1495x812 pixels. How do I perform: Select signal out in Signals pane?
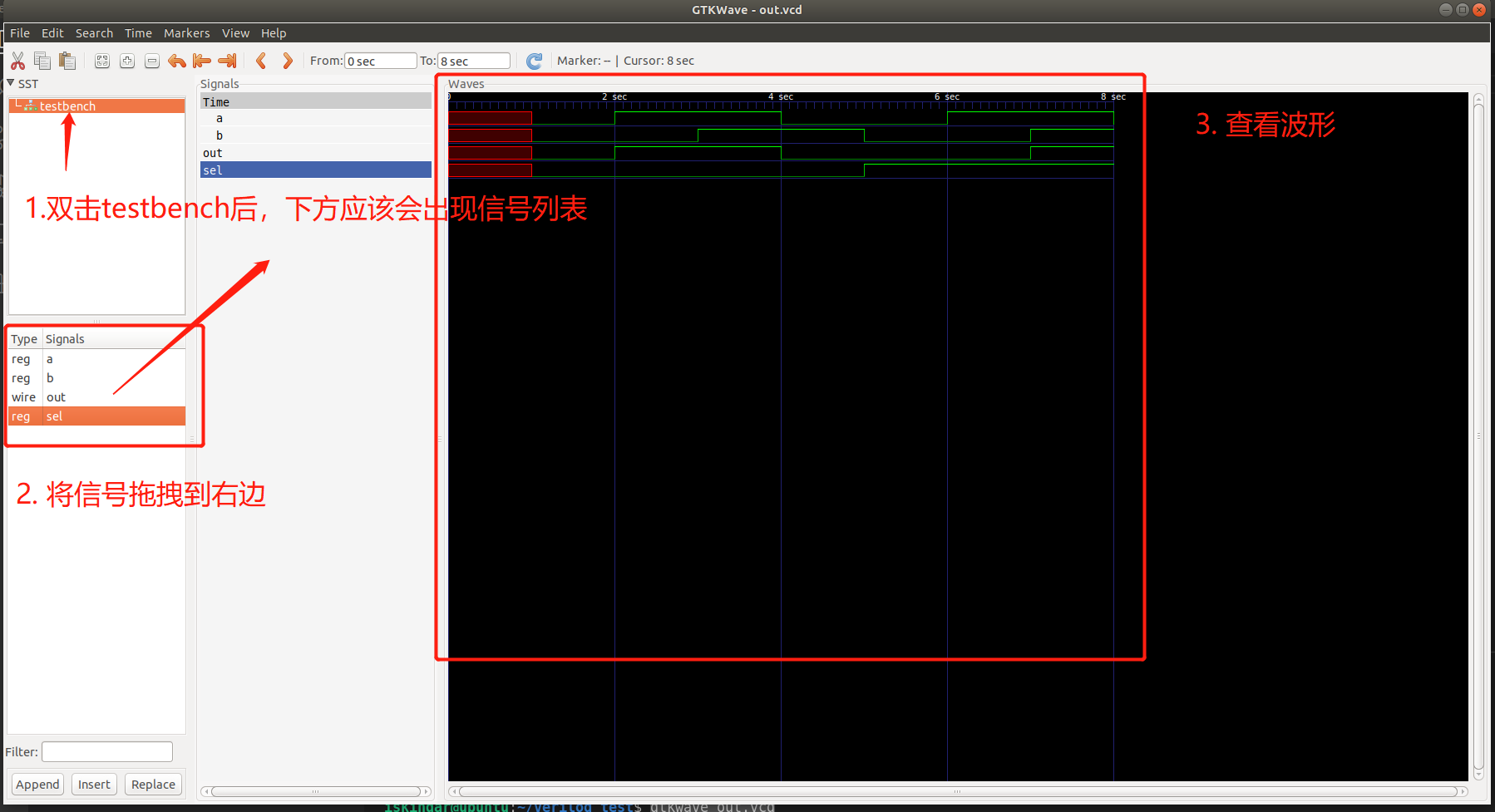(x=316, y=153)
